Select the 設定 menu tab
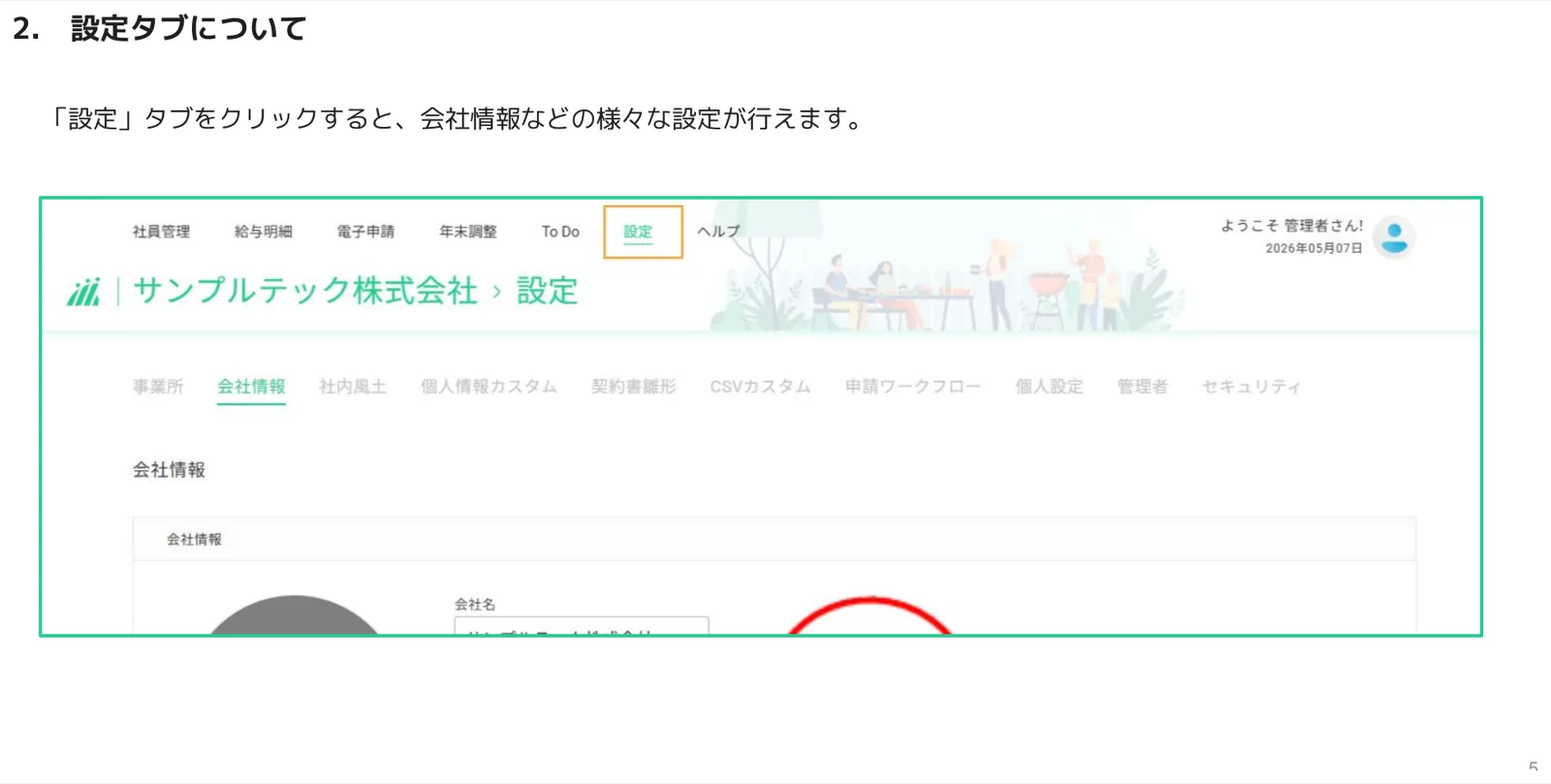Image resolution: width=1551 pixels, height=784 pixels. point(638,232)
